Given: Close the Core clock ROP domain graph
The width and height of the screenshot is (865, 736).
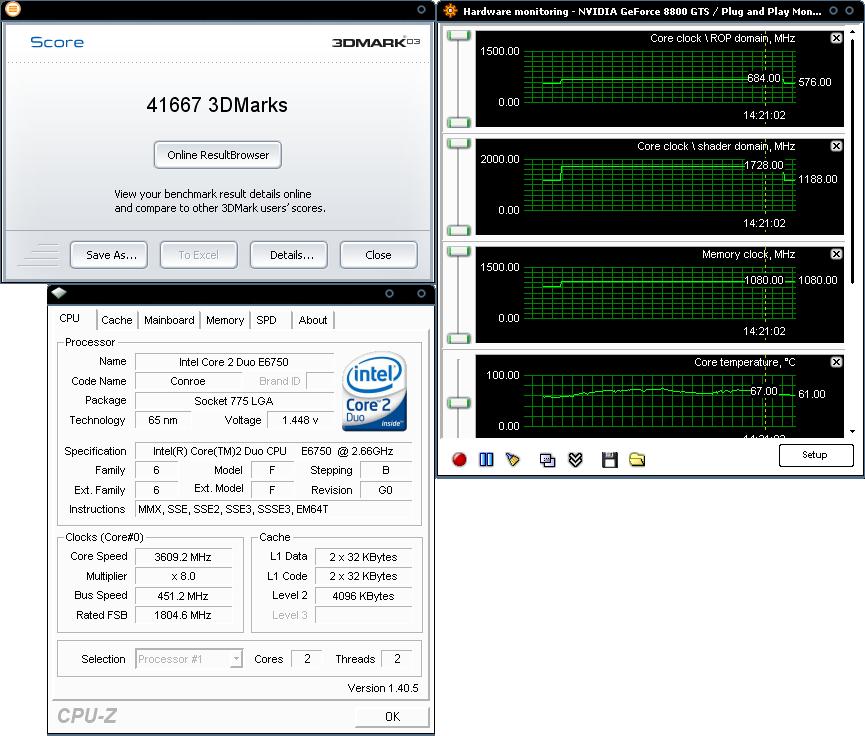Looking at the screenshot, I should tap(836, 38).
